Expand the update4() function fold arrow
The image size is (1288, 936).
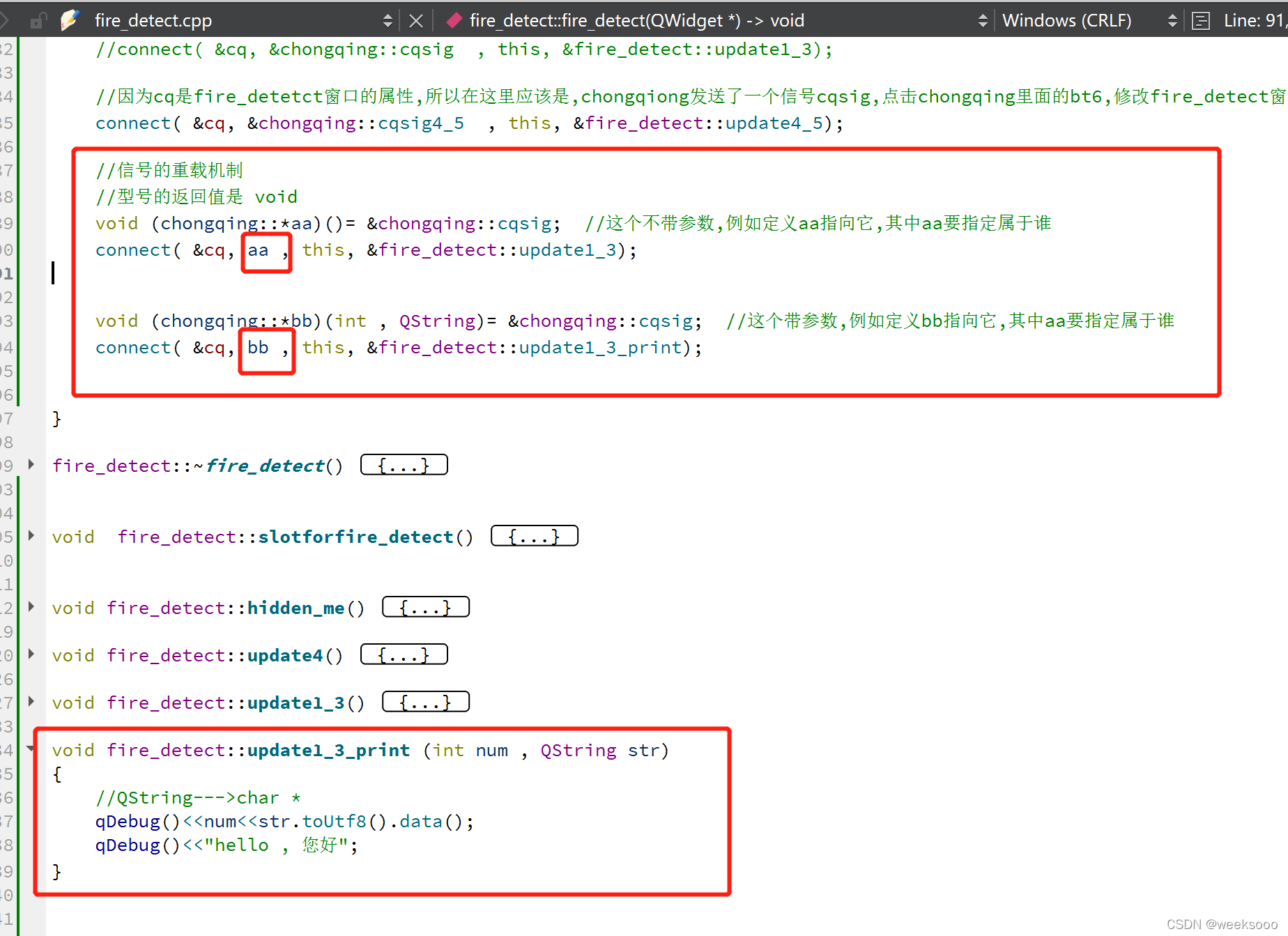click(31, 654)
